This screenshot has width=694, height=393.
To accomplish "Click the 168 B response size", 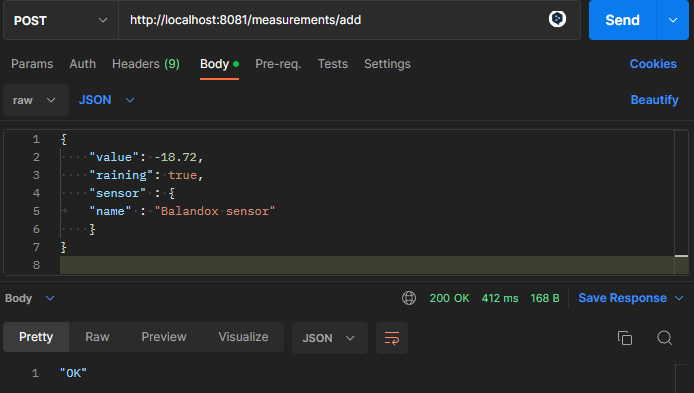I will 545,298.
